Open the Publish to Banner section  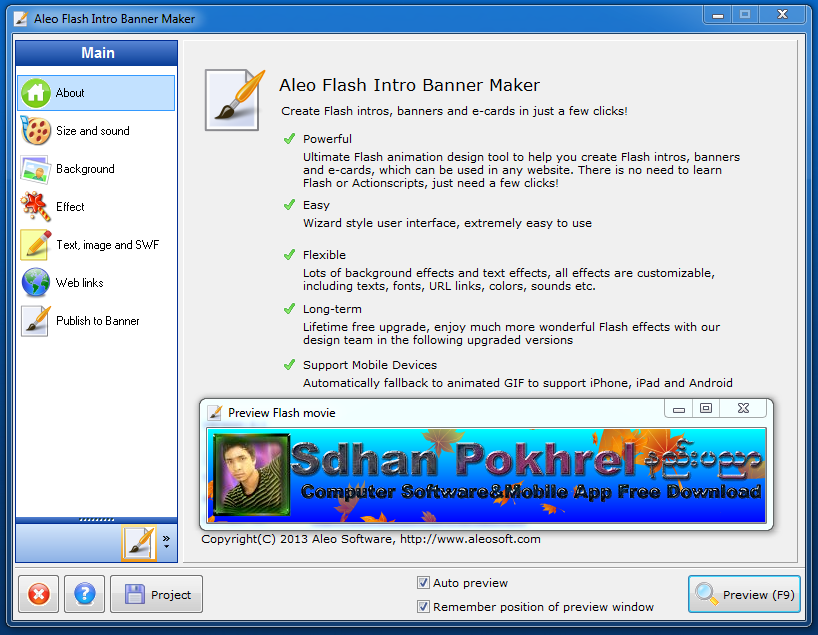pyautogui.click(x=97, y=321)
